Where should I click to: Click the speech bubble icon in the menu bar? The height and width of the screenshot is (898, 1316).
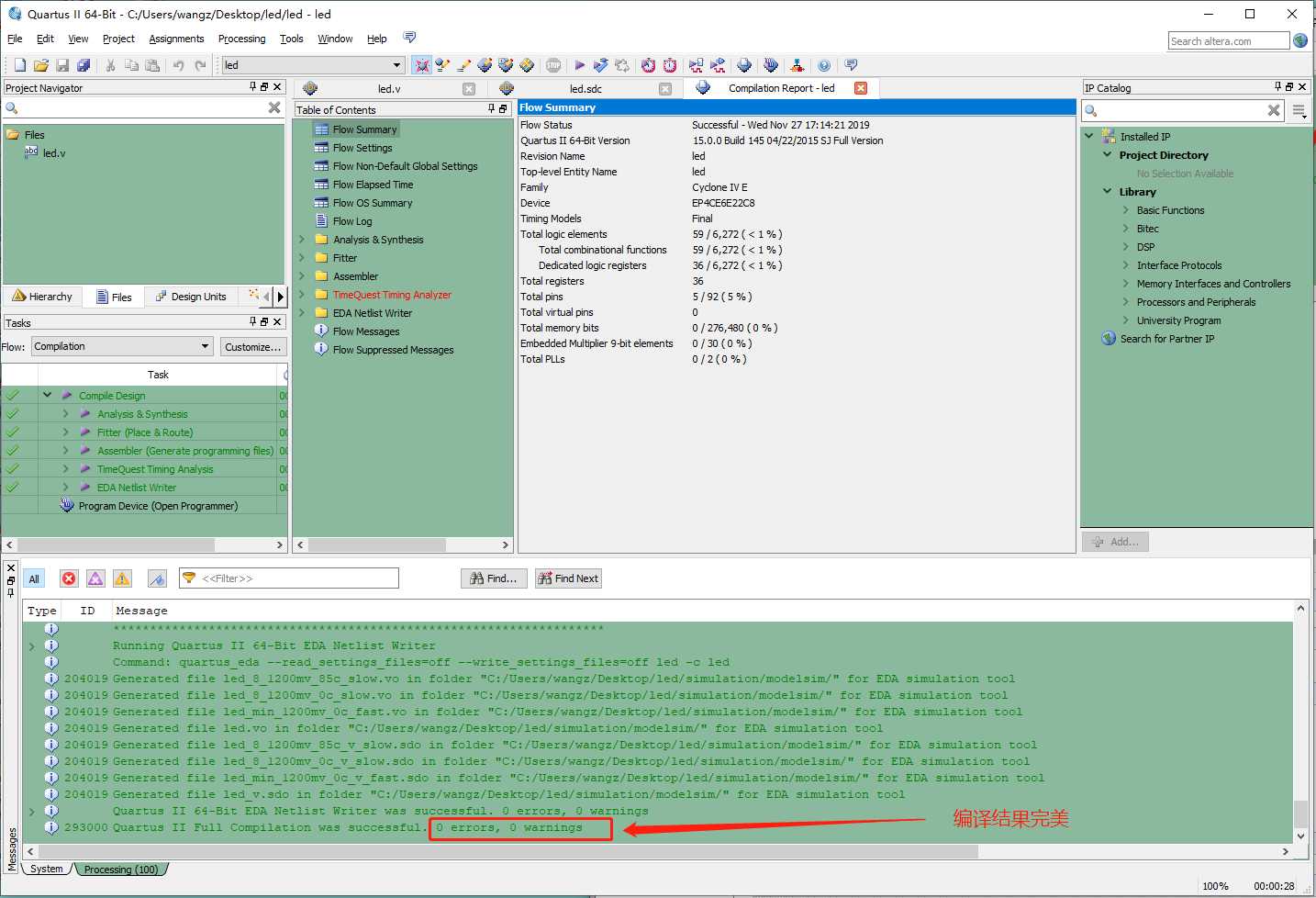pos(409,38)
